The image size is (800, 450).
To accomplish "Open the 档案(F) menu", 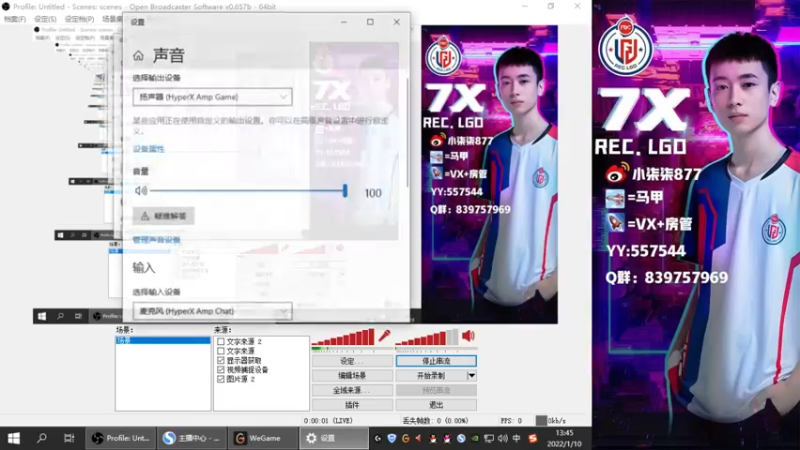I will [x=15, y=19].
